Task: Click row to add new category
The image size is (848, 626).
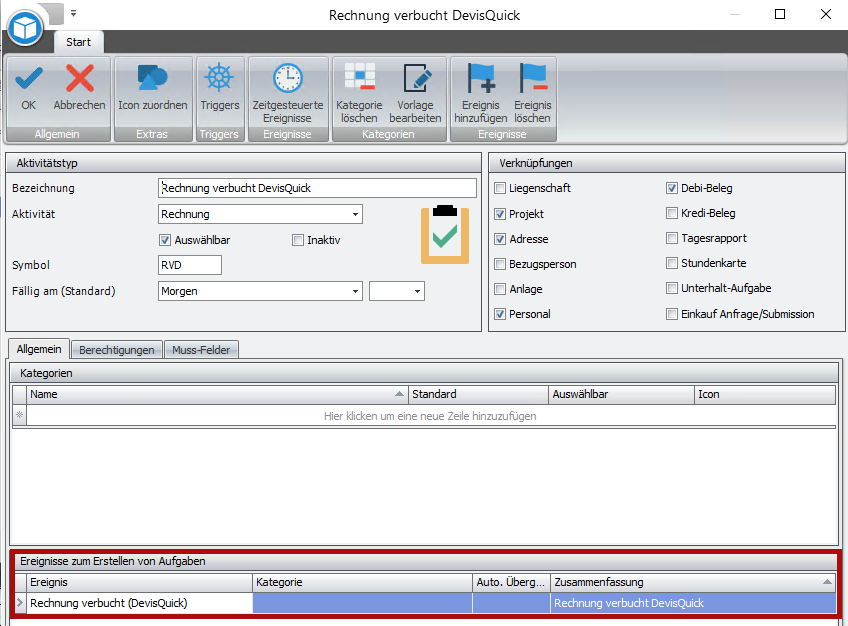Action: 430,416
